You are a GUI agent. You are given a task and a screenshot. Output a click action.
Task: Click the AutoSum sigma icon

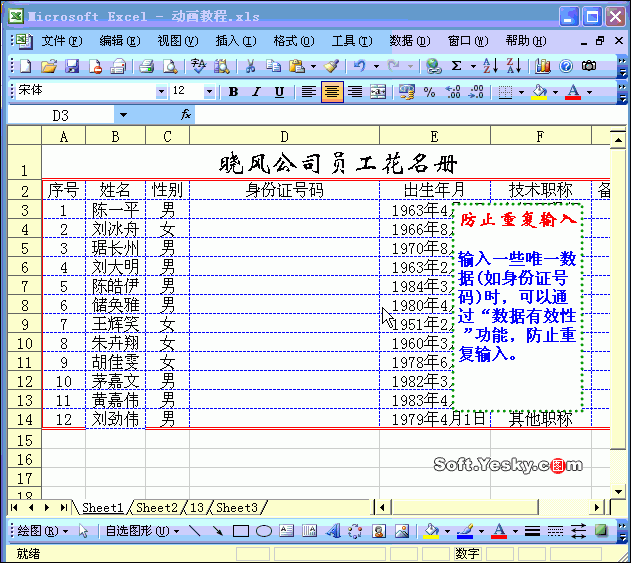pos(457,66)
